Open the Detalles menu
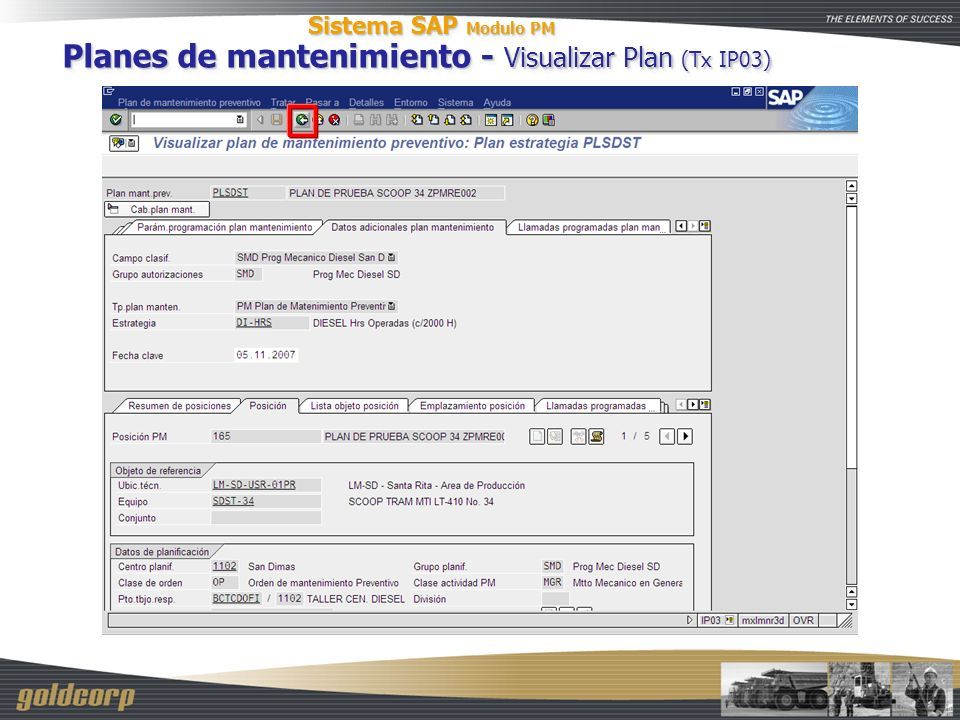The width and height of the screenshot is (960, 720). (x=366, y=102)
